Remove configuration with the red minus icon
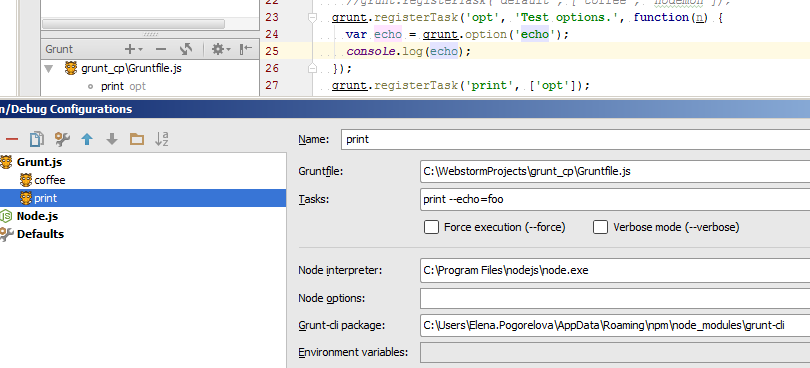The height and width of the screenshot is (368, 810). (12, 139)
